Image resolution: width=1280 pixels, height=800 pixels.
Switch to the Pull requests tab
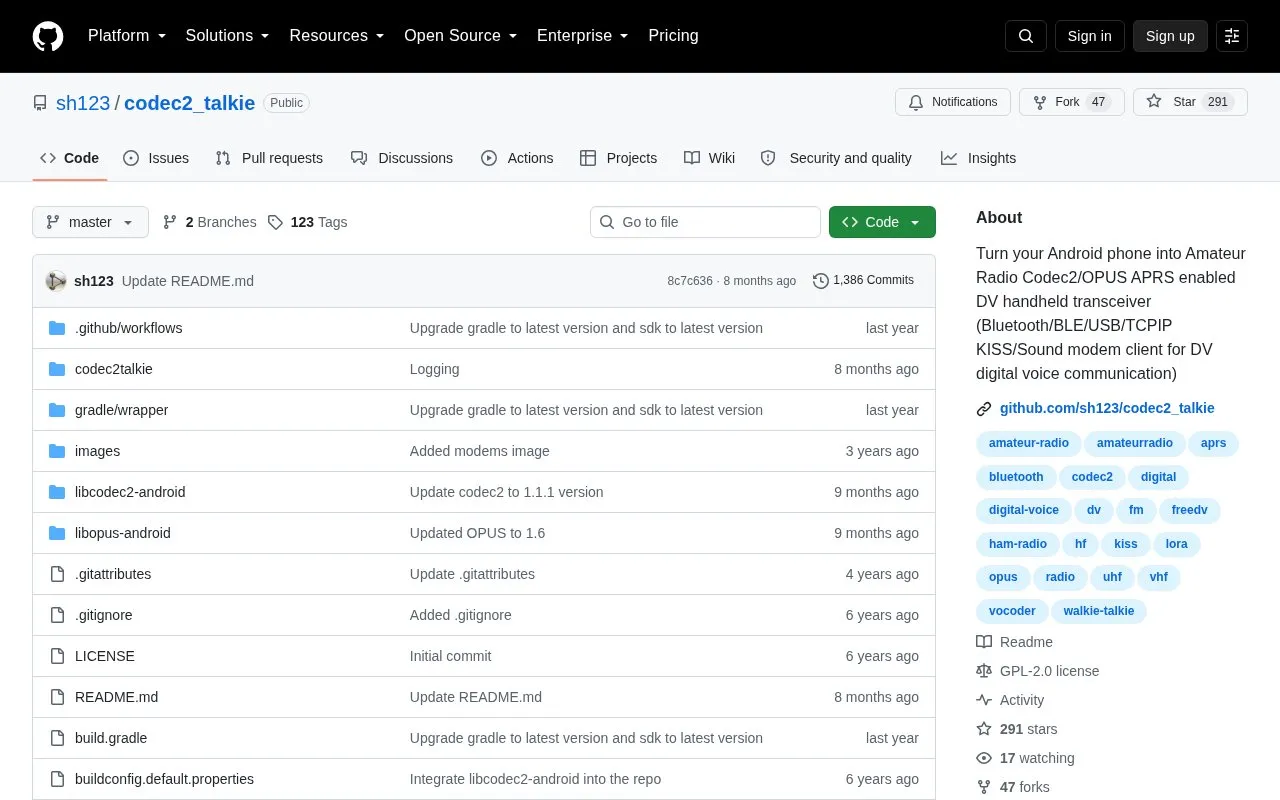coord(269,158)
